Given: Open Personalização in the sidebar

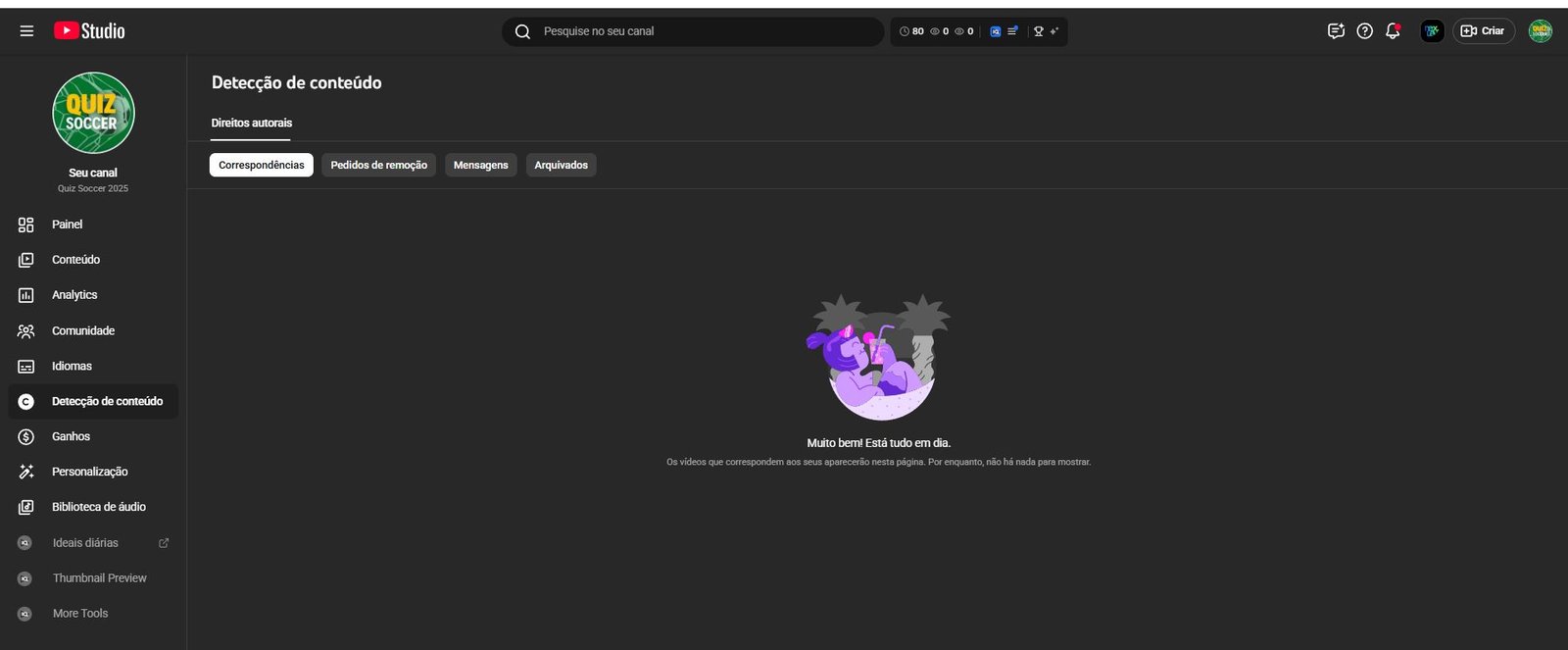Looking at the screenshot, I should click(93, 472).
